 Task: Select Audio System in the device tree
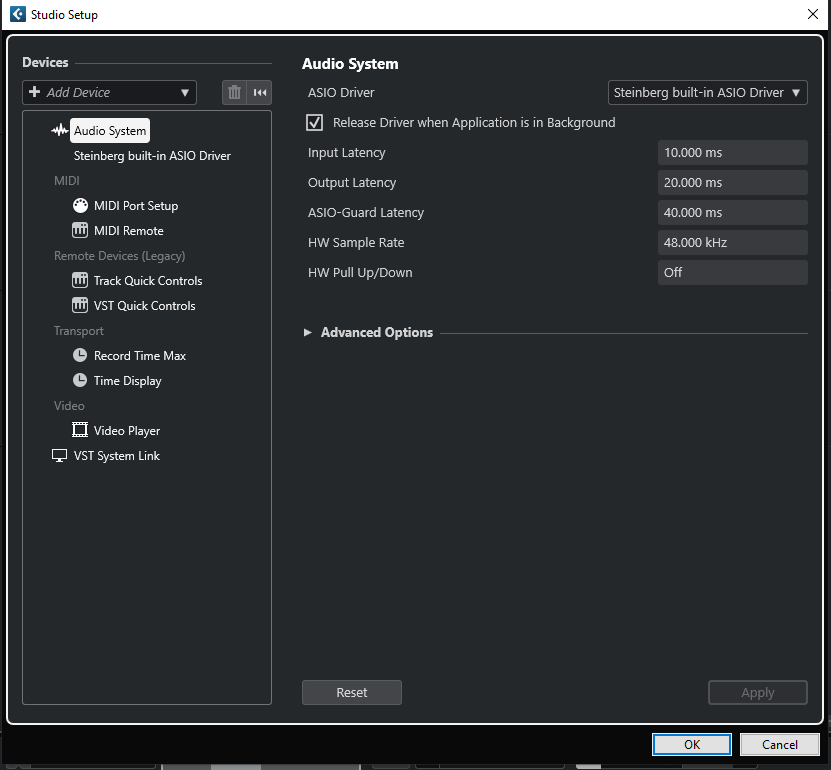(x=110, y=131)
